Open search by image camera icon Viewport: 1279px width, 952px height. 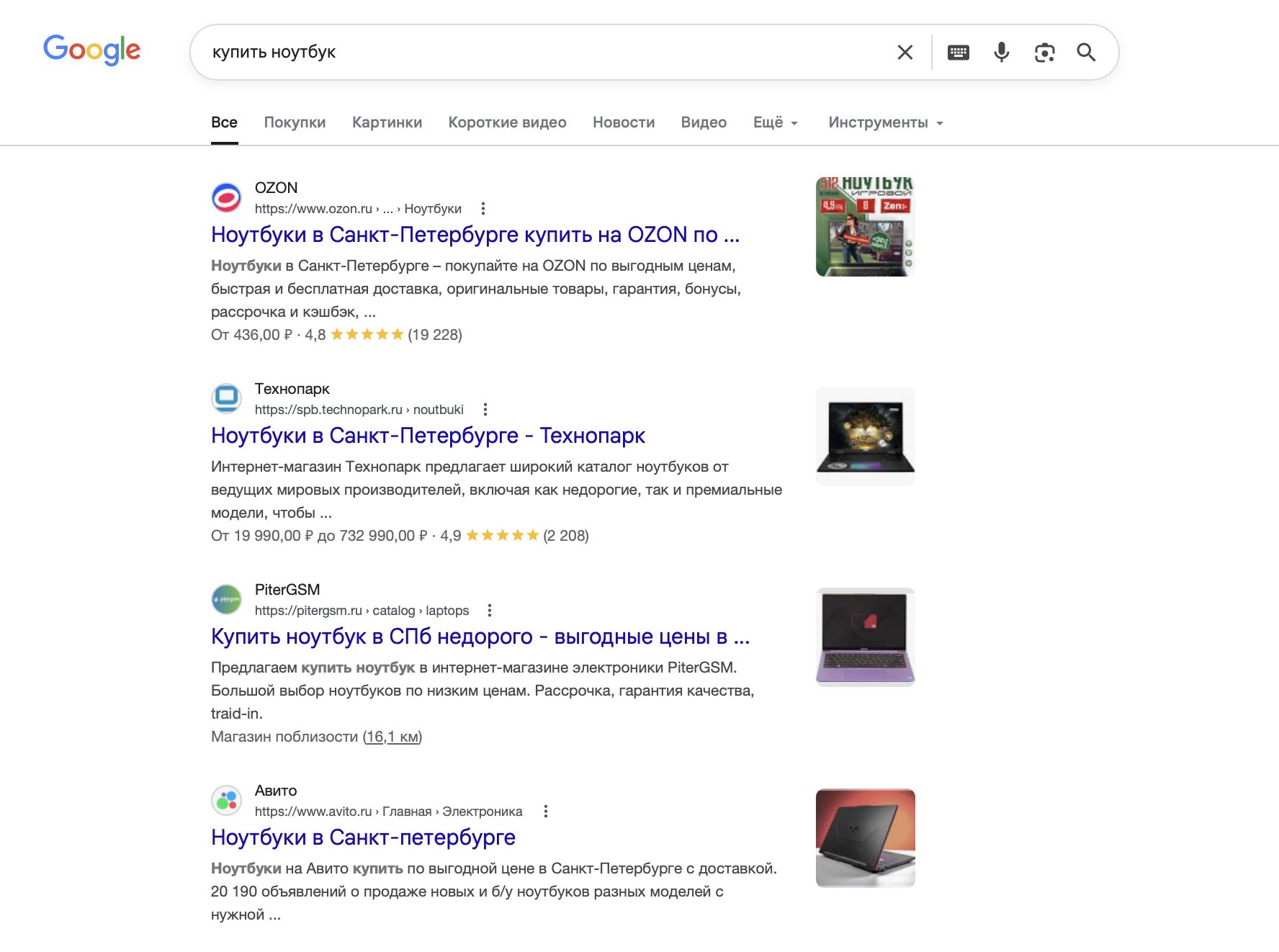click(x=1044, y=53)
